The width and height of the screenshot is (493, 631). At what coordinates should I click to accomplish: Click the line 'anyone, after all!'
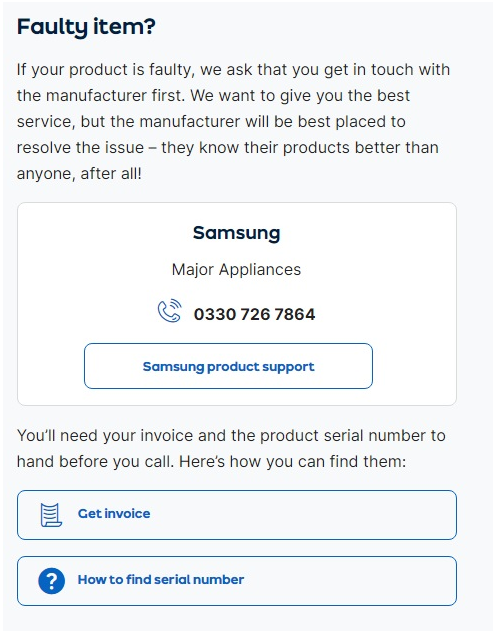click(x=79, y=174)
